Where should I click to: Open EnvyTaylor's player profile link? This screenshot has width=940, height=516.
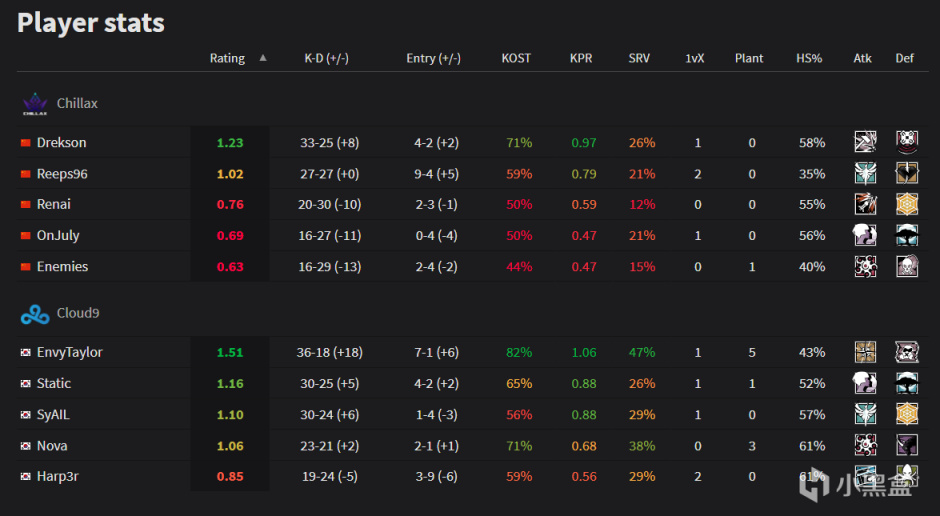pyautogui.click(x=69, y=352)
